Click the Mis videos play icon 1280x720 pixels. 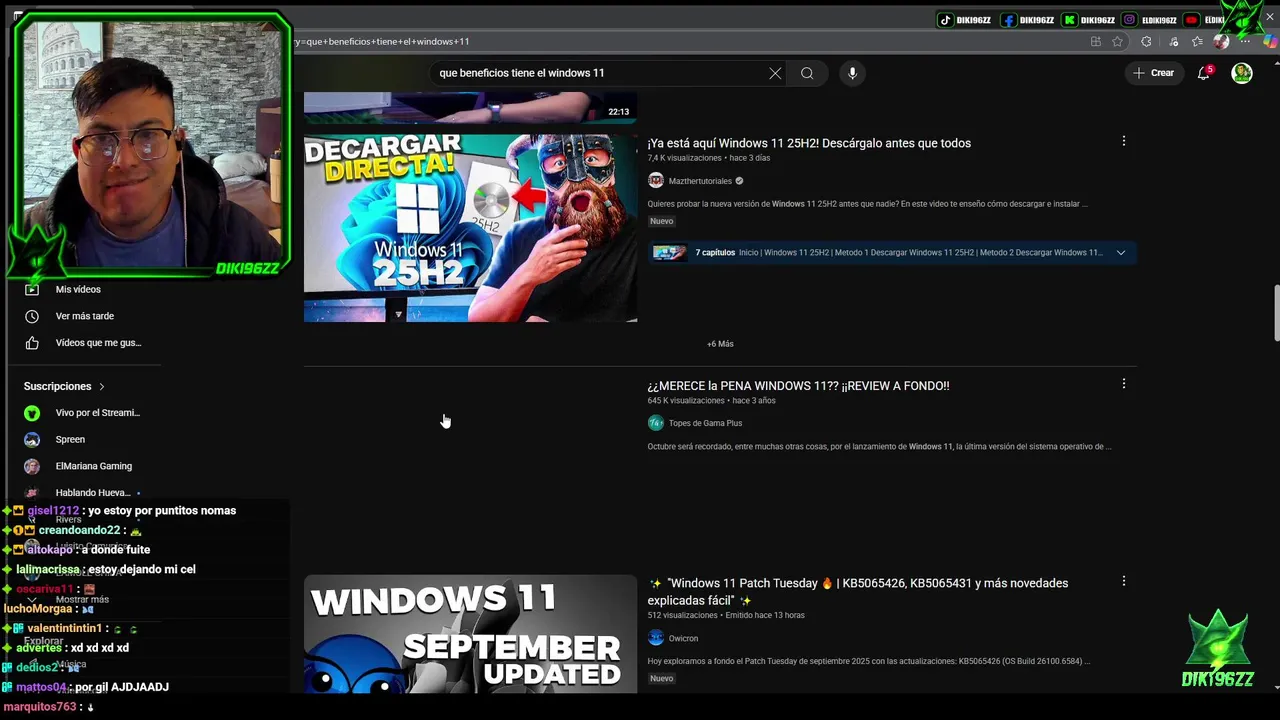point(32,289)
